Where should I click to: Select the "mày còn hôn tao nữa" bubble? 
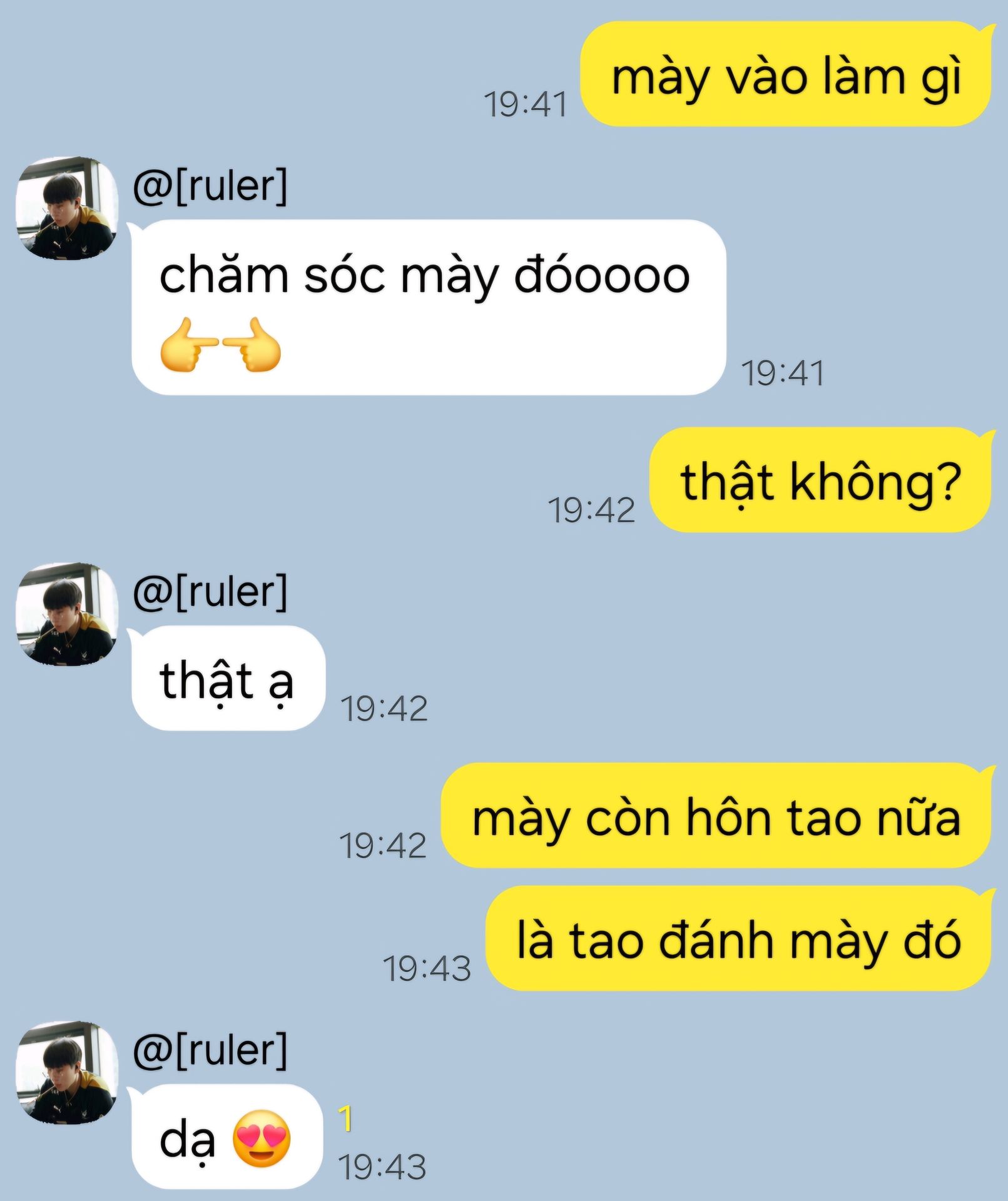point(717,815)
